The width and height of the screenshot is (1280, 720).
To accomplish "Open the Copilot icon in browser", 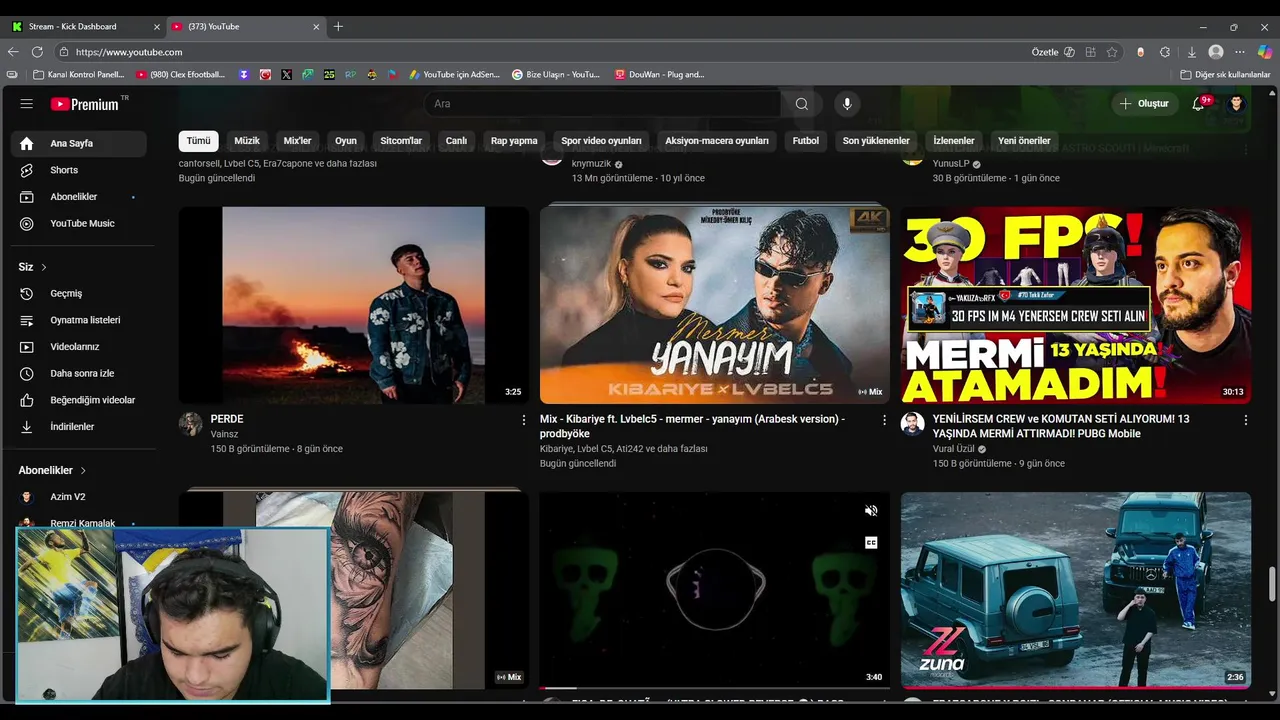I will [x=1265, y=52].
